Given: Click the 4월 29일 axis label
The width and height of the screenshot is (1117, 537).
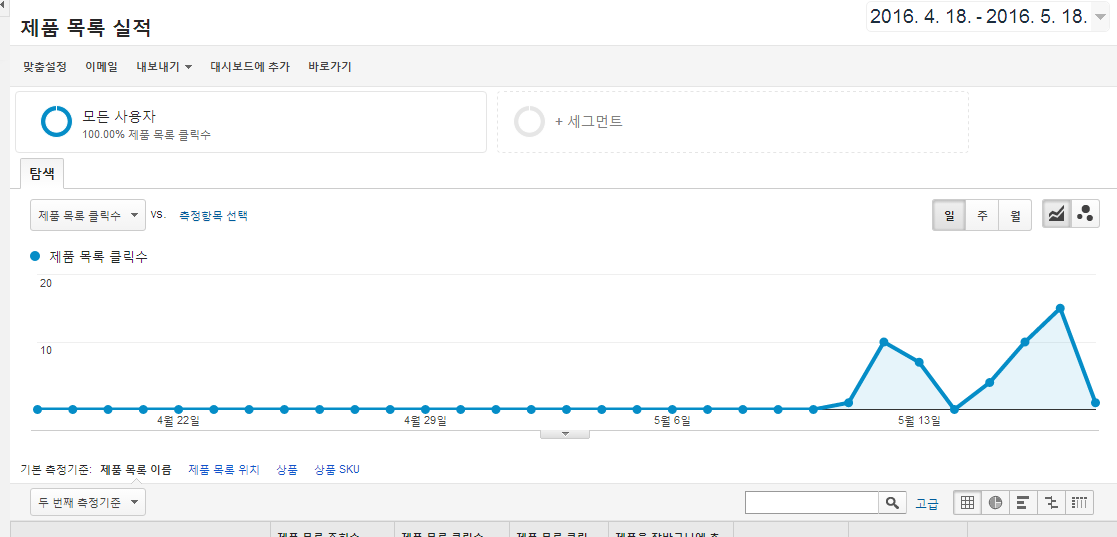Looking at the screenshot, I should (x=425, y=421).
